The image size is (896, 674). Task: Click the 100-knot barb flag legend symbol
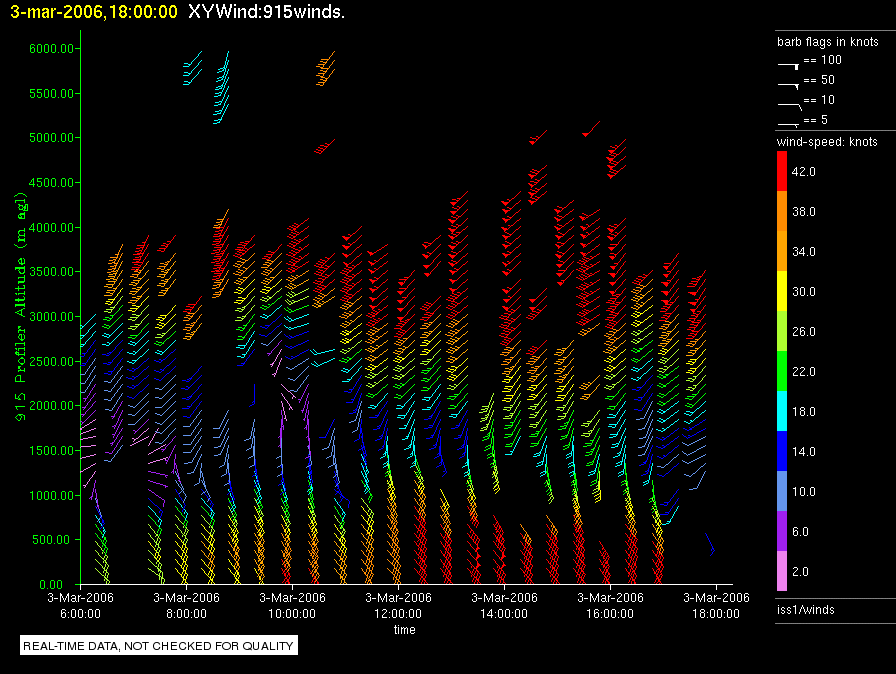(x=789, y=65)
